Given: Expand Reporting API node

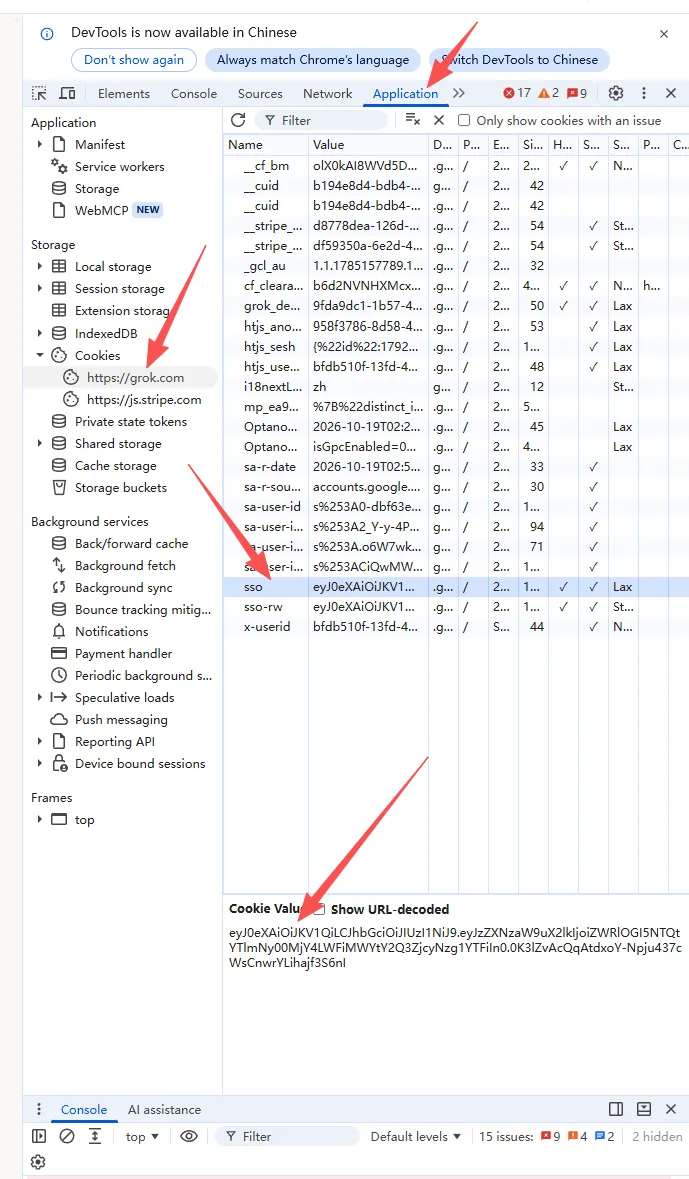Looking at the screenshot, I should tap(40, 741).
